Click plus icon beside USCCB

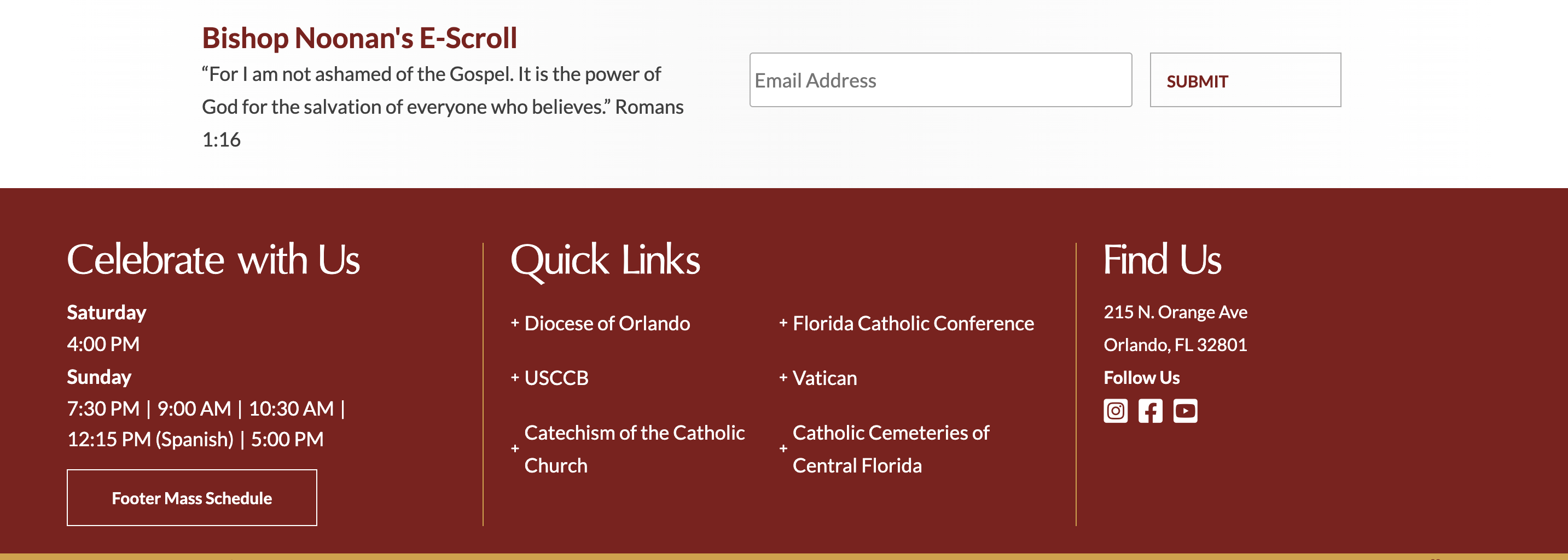(x=515, y=377)
